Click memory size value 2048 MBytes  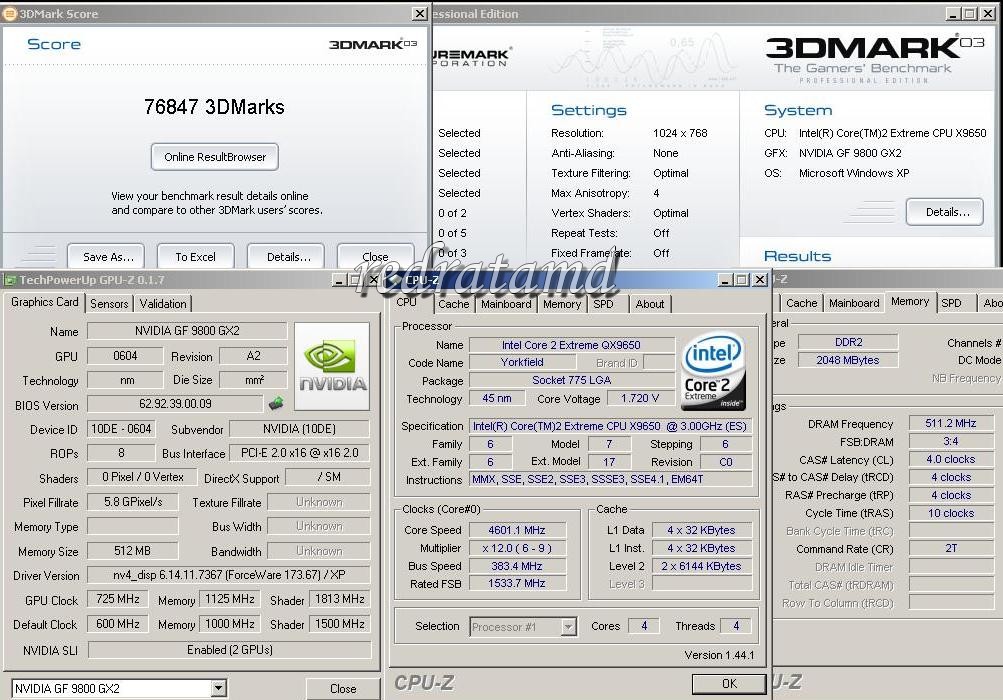pyautogui.click(x=848, y=360)
